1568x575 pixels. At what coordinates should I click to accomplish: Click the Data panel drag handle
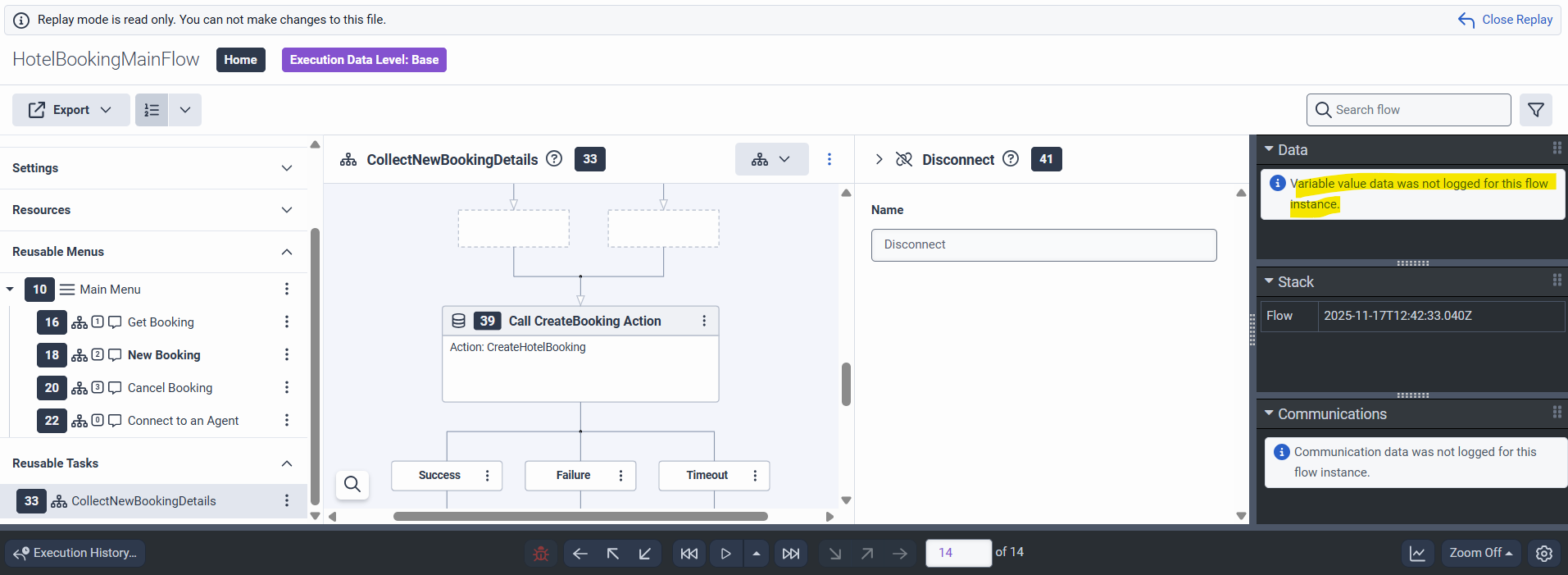click(x=1557, y=148)
